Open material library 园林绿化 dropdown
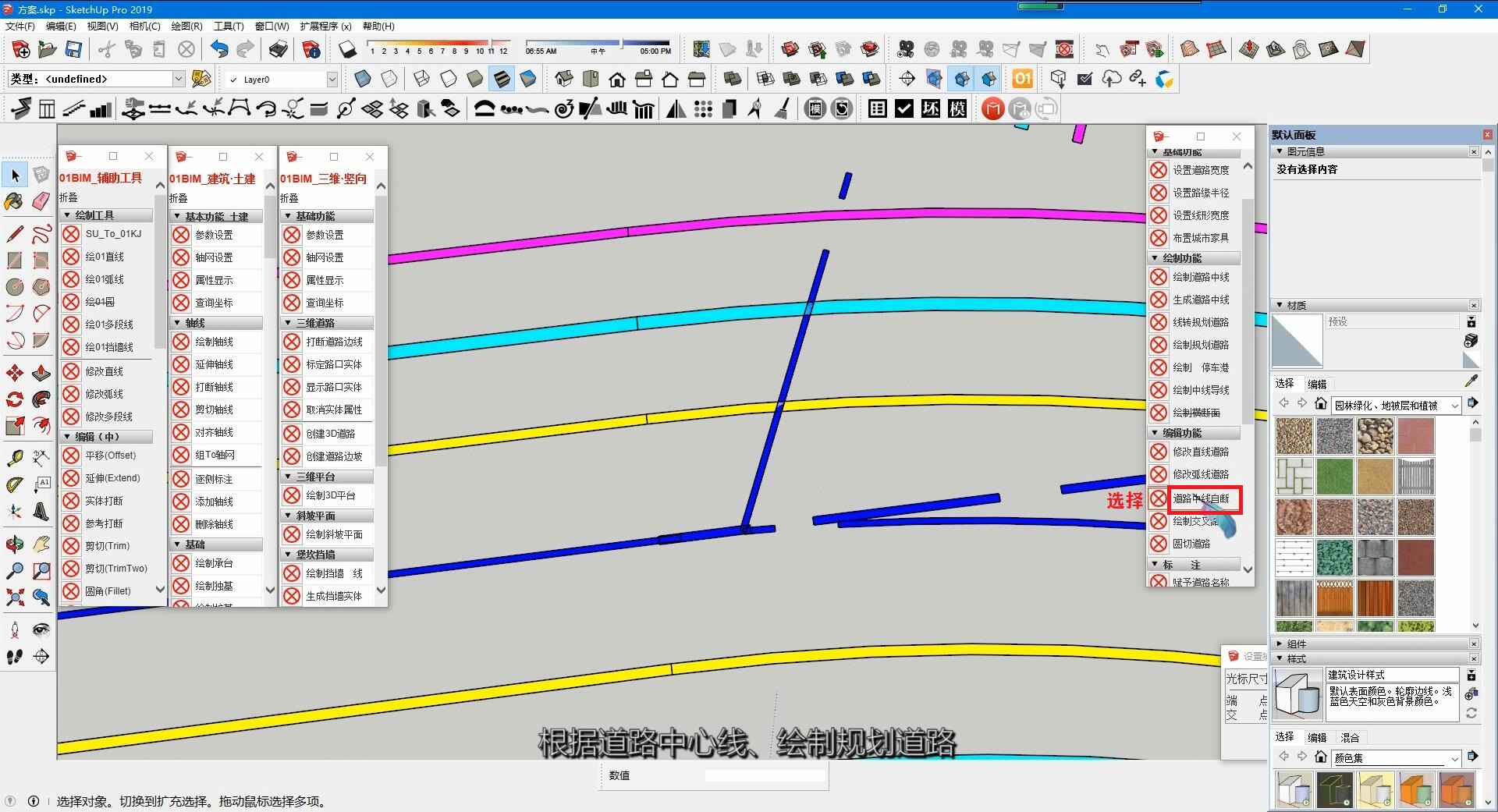Image resolution: width=1498 pixels, height=812 pixels. pos(1396,405)
